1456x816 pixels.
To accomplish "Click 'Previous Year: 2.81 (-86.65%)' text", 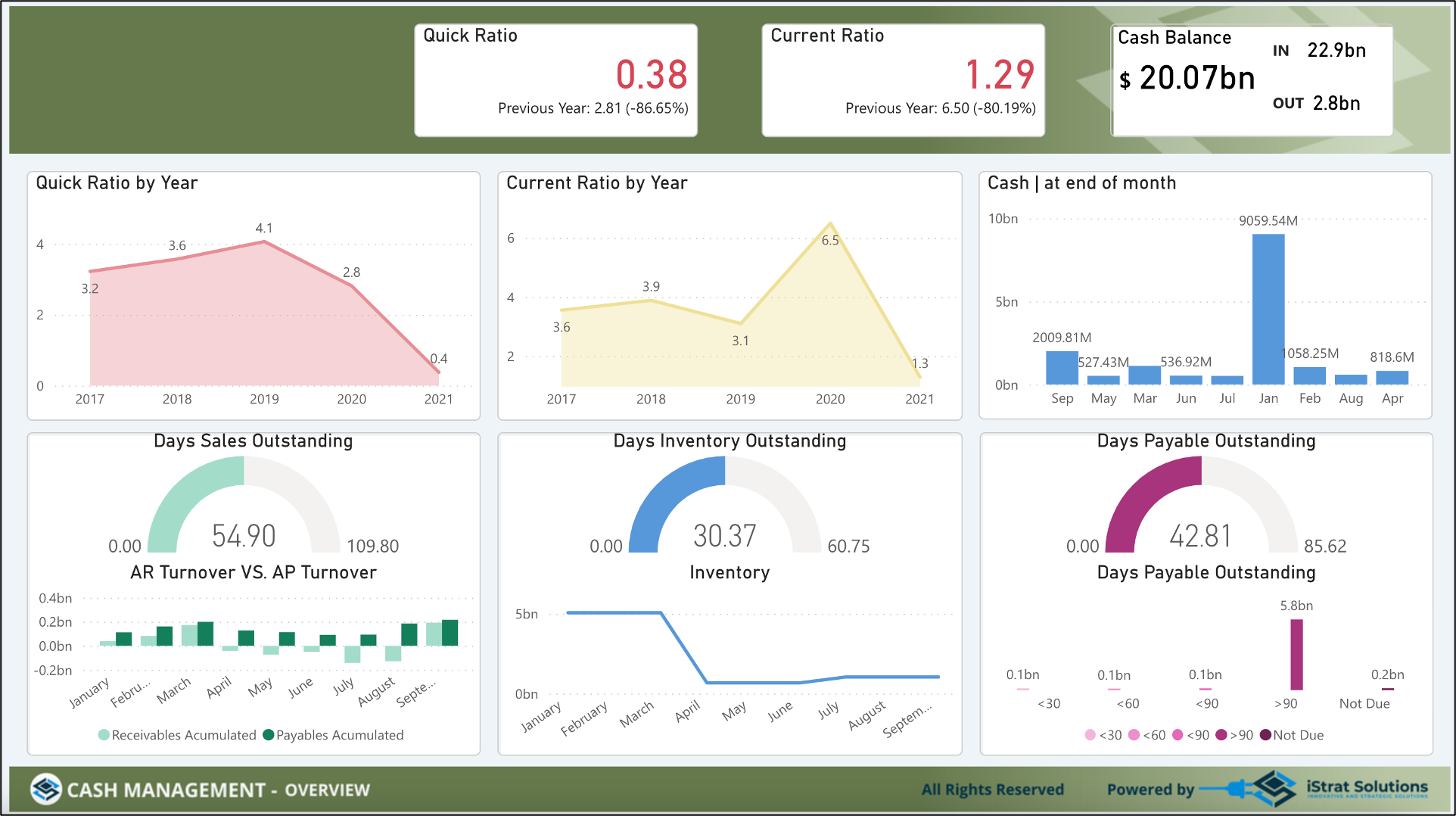I will (593, 108).
